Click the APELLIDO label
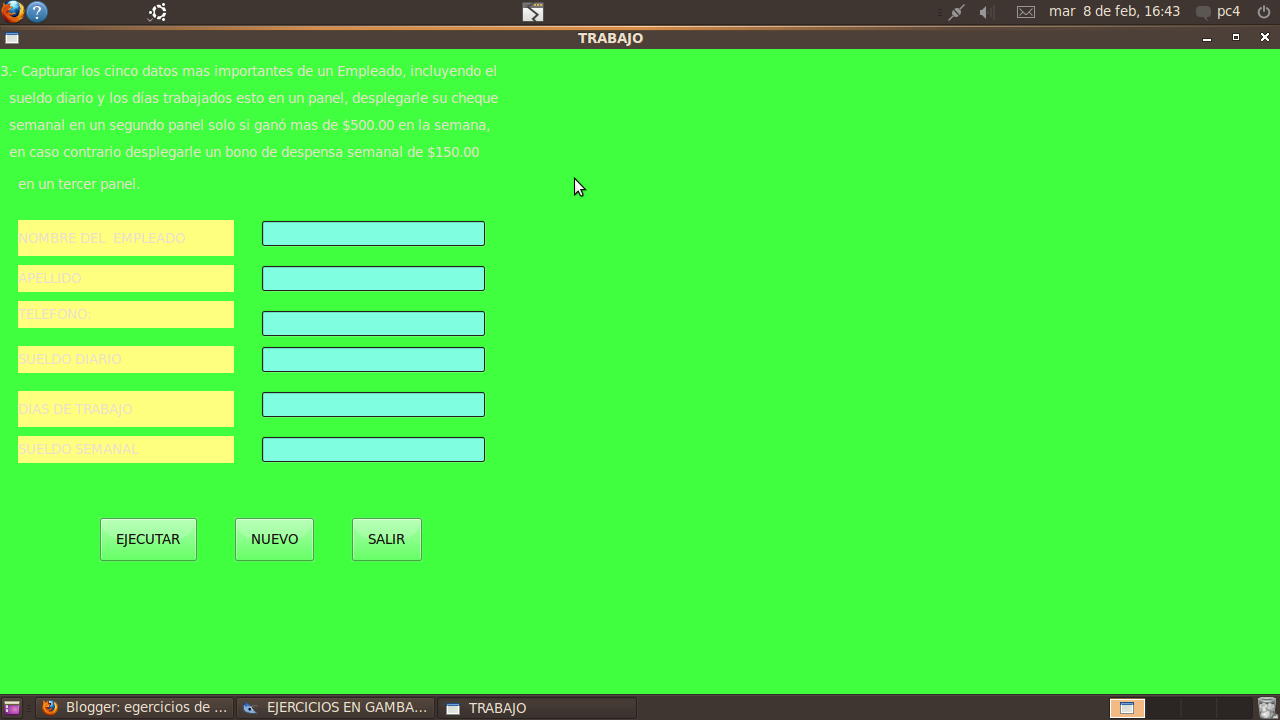Screen dimensions: 1280x720 coord(126,278)
